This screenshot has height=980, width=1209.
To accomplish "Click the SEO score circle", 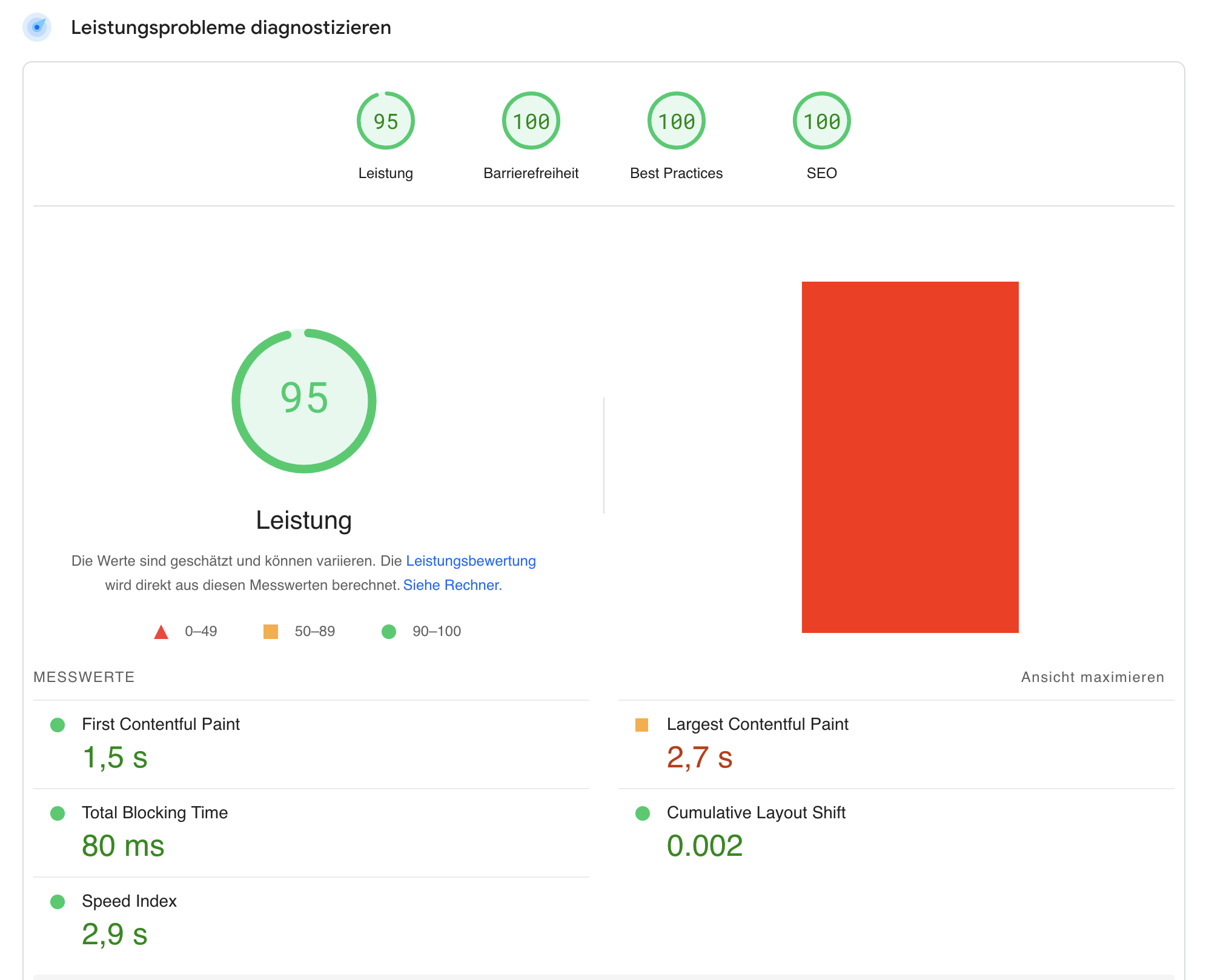I will click(821, 121).
